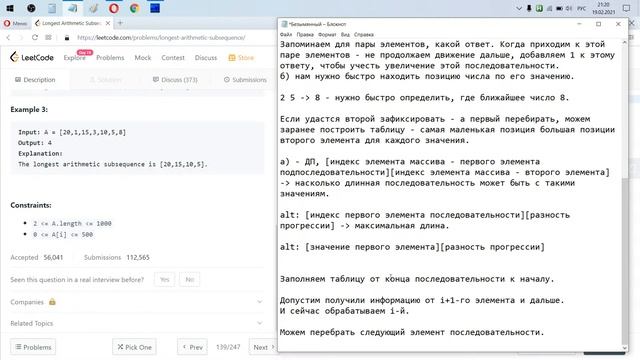Screen dimensions: 640x360
Task: Open the volume tray icon
Action: pos(569,8)
